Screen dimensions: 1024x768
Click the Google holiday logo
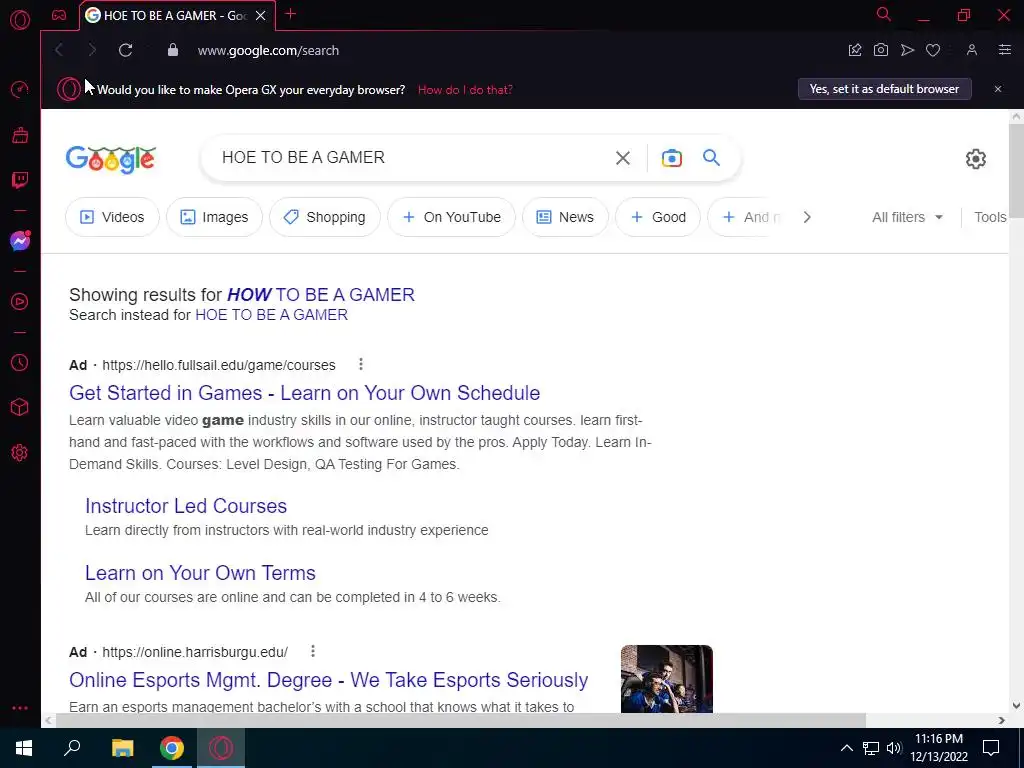[x=110, y=159]
